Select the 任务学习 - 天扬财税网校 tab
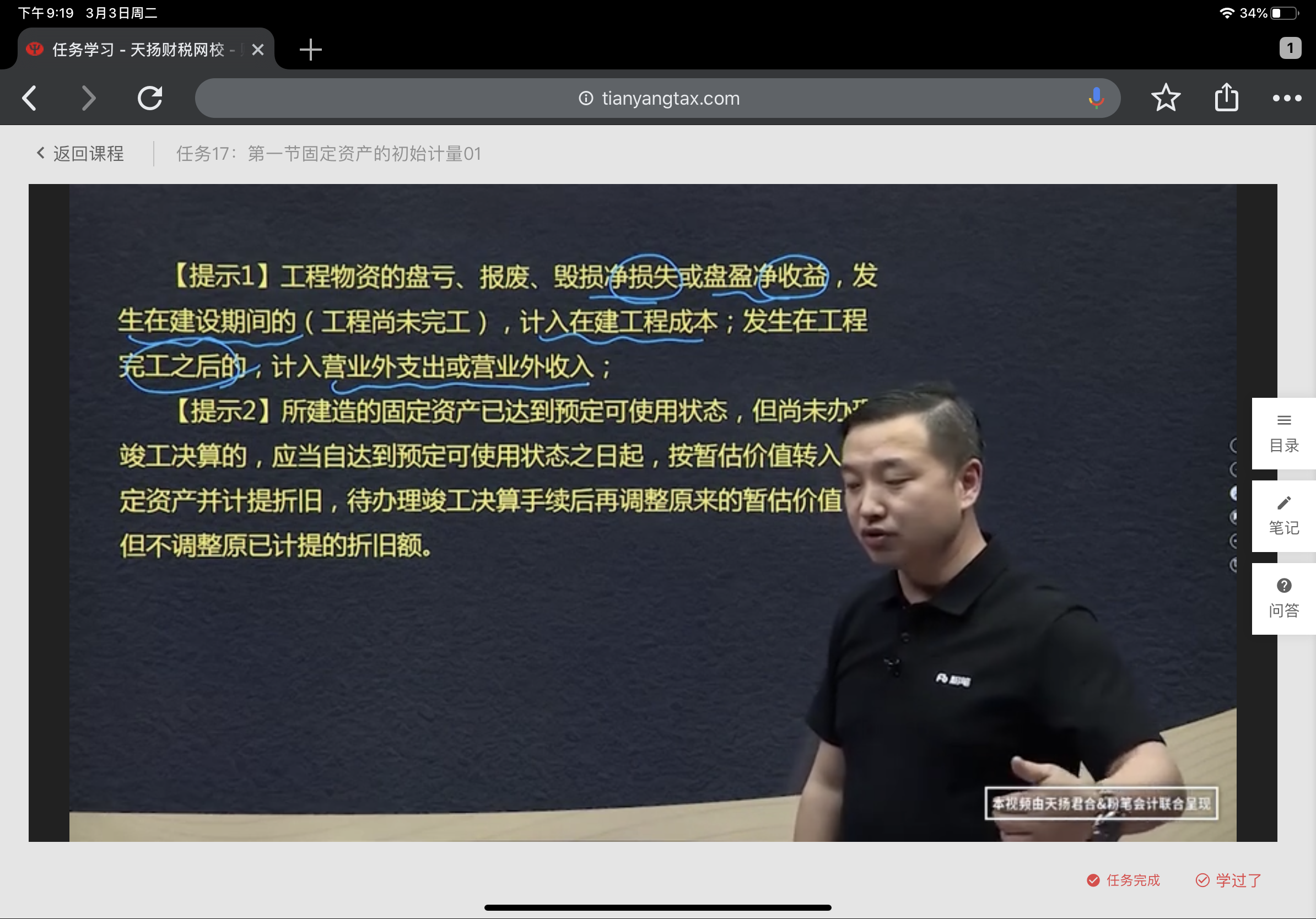The image size is (1316, 919). tap(138, 50)
